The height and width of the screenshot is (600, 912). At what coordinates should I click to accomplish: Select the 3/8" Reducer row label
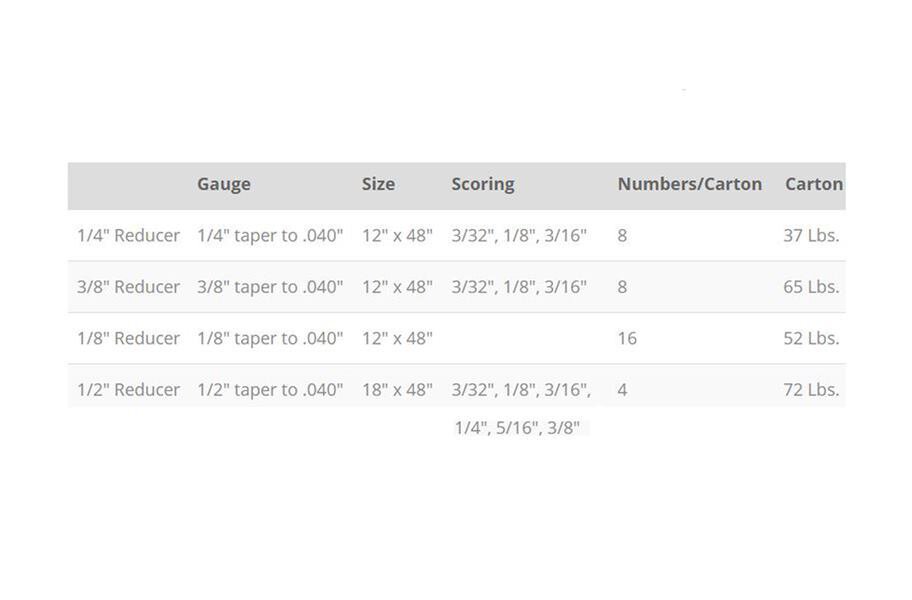pos(128,287)
